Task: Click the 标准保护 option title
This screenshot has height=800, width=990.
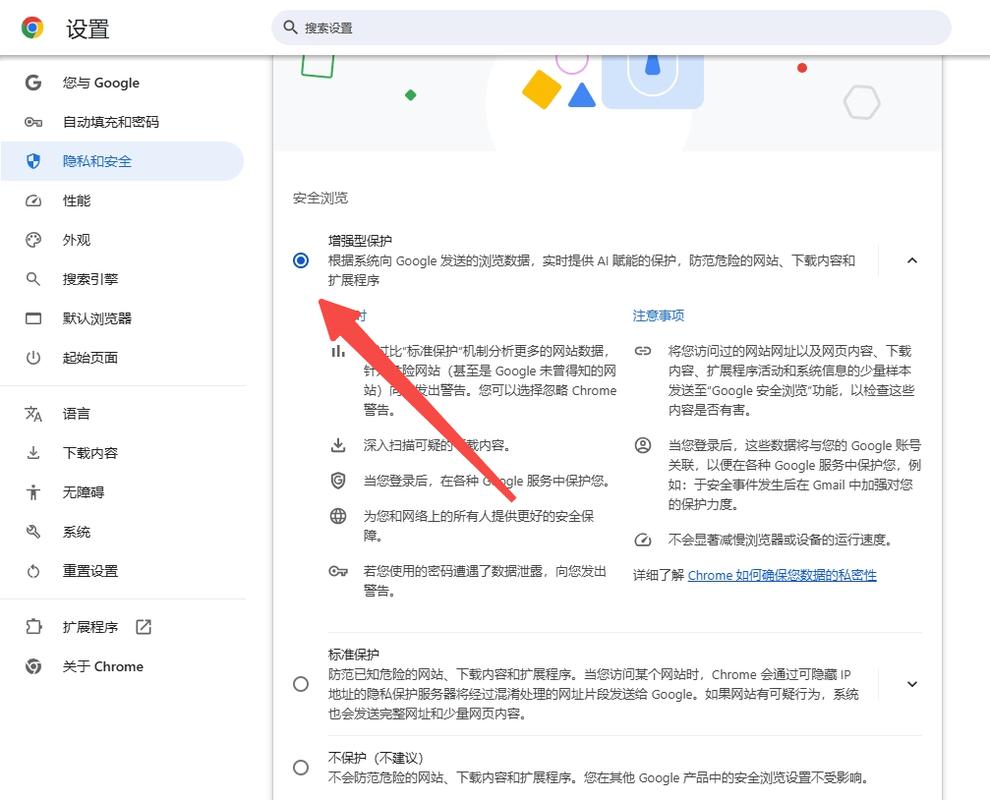Action: 354,654
